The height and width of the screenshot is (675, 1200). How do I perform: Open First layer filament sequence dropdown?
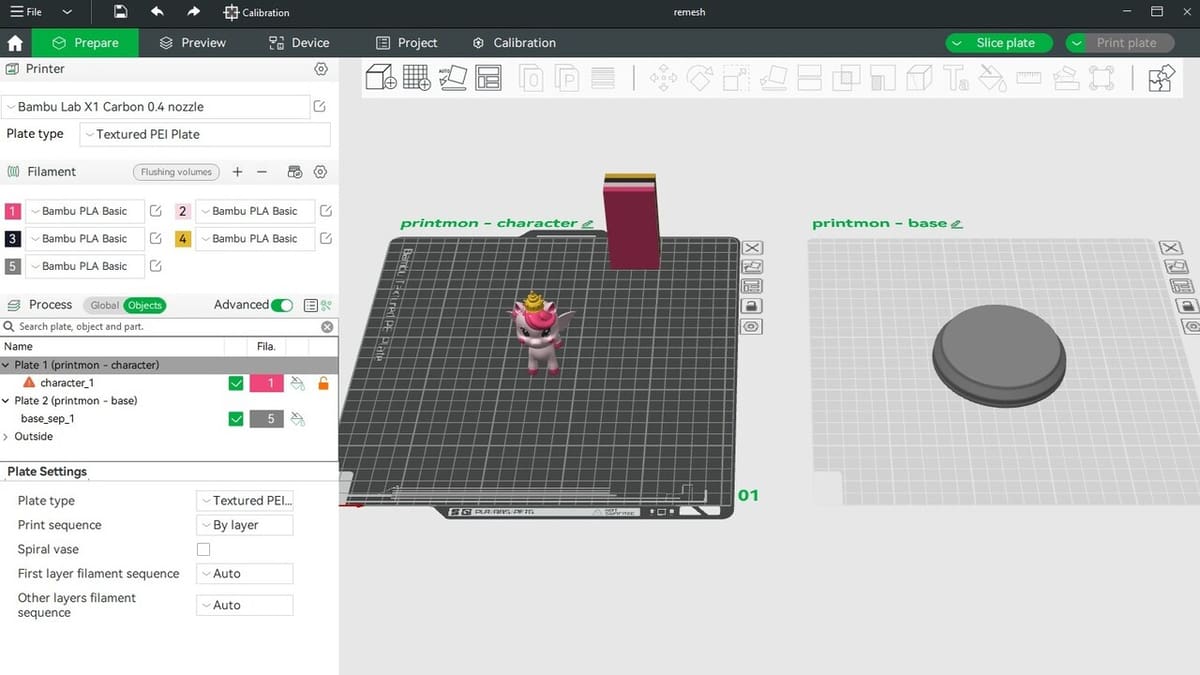244,573
